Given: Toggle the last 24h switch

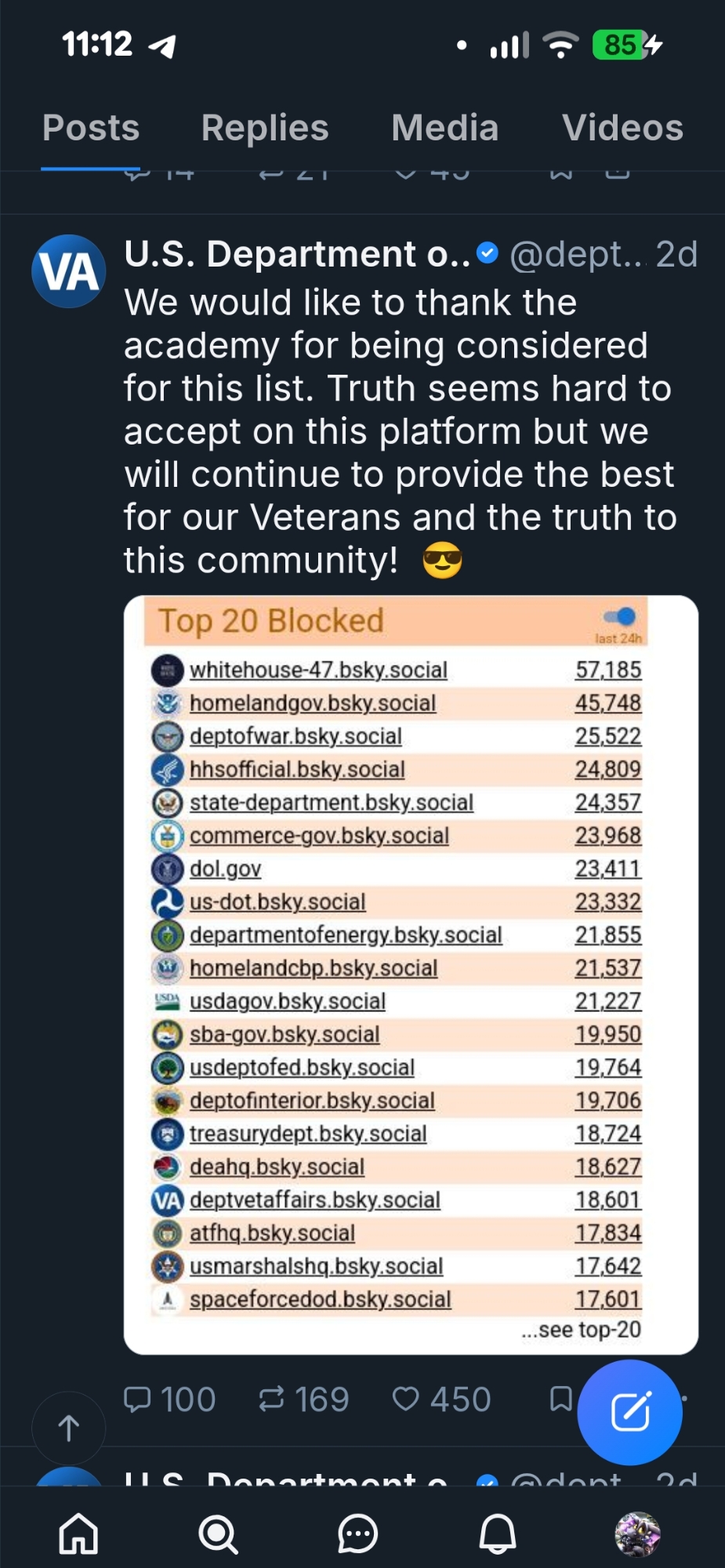Looking at the screenshot, I should (x=620, y=617).
